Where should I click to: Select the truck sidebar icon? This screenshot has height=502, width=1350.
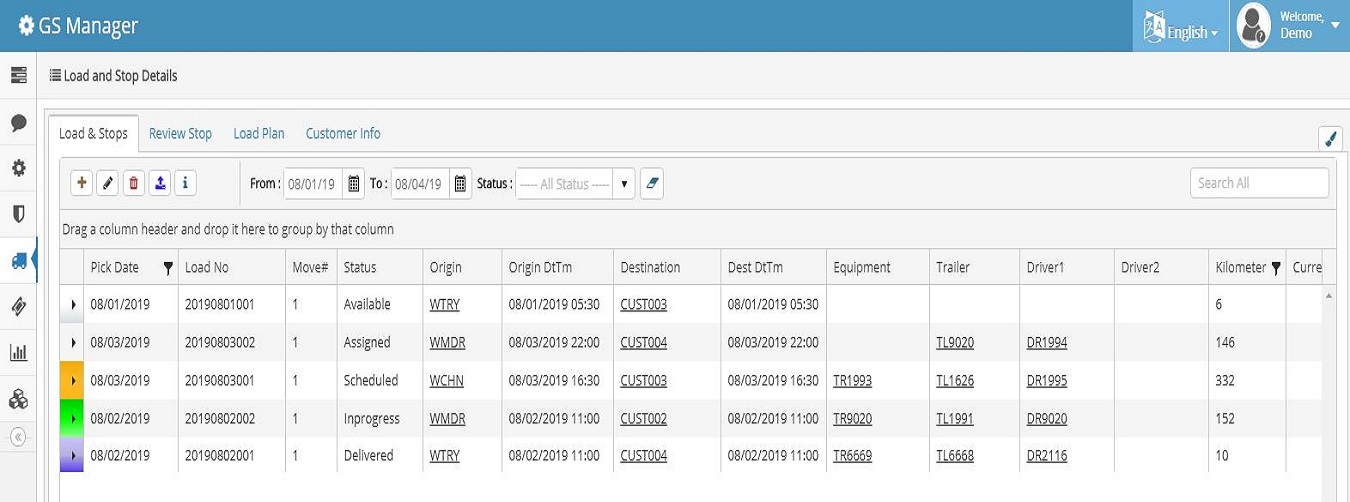tap(18, 260)
